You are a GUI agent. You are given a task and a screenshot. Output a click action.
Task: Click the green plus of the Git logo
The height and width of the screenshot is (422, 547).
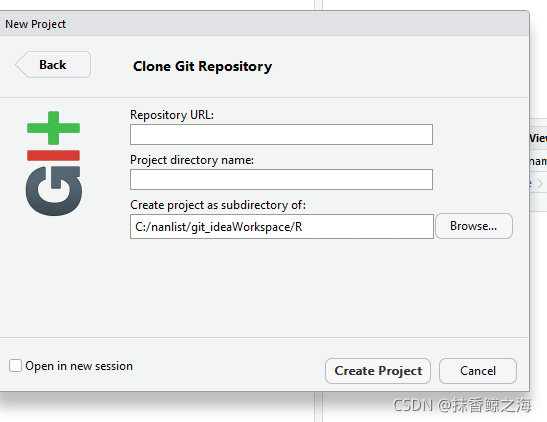click(x=53, y=128)
